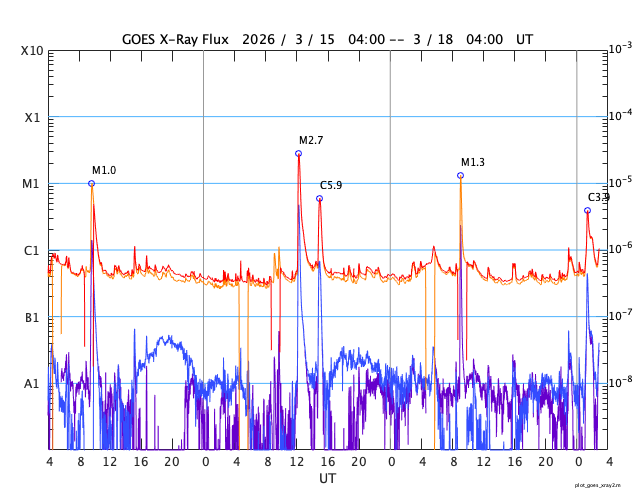
Task: Select the M1.3 flare peak circle marker
Action: click(x=460, y=175)
